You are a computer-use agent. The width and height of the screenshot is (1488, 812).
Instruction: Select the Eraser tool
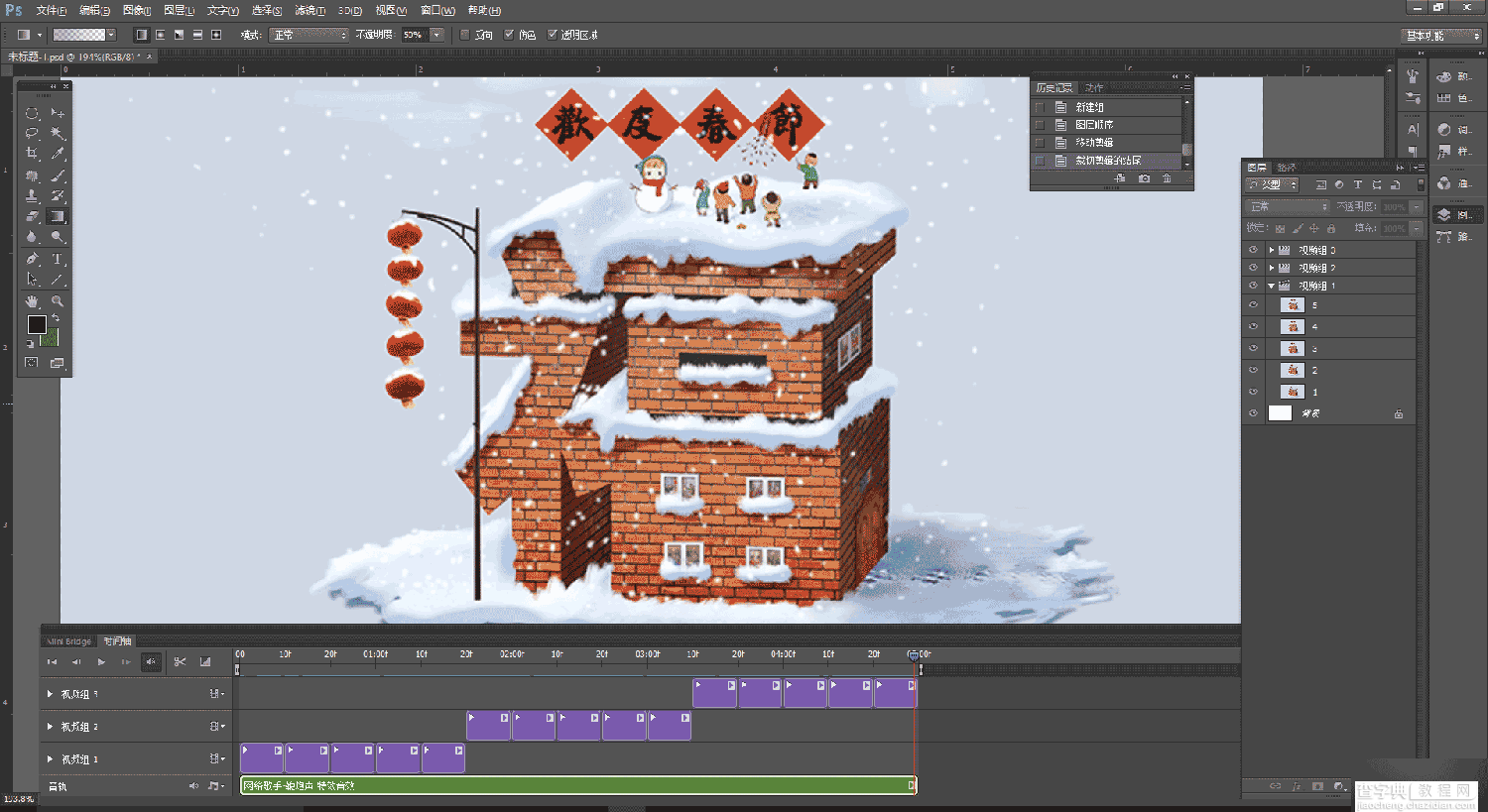click(32, 216)
